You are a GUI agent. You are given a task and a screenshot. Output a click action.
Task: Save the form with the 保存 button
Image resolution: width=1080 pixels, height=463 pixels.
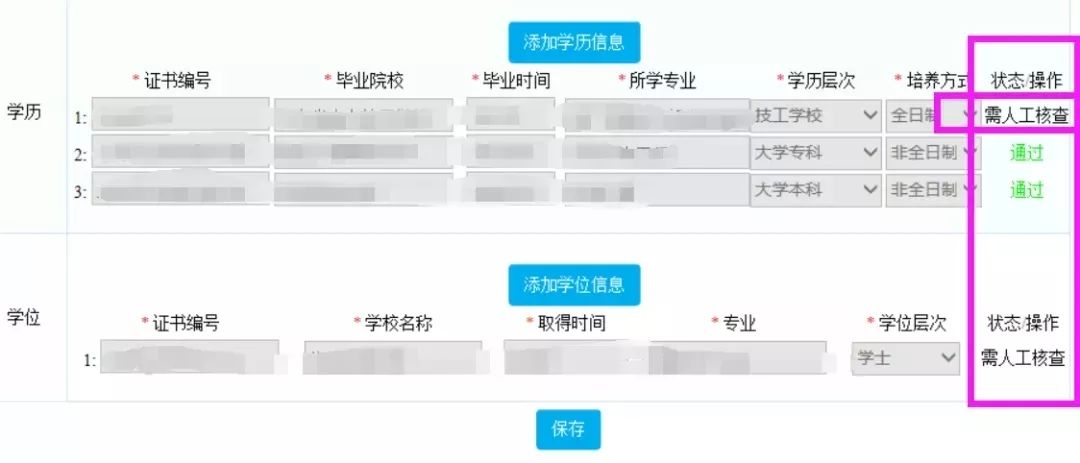(568, 429)
